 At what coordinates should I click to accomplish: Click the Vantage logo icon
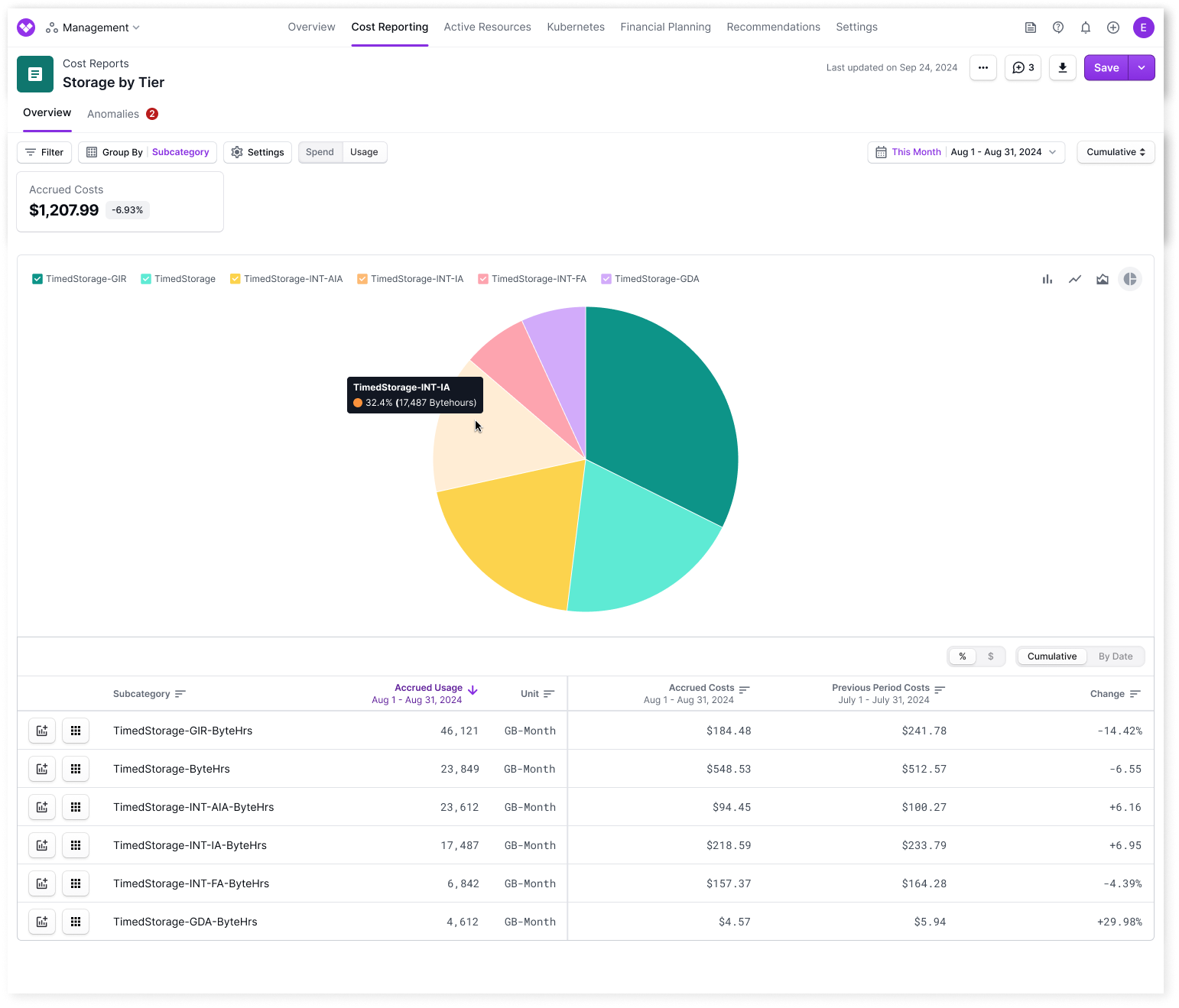(26, 28)
